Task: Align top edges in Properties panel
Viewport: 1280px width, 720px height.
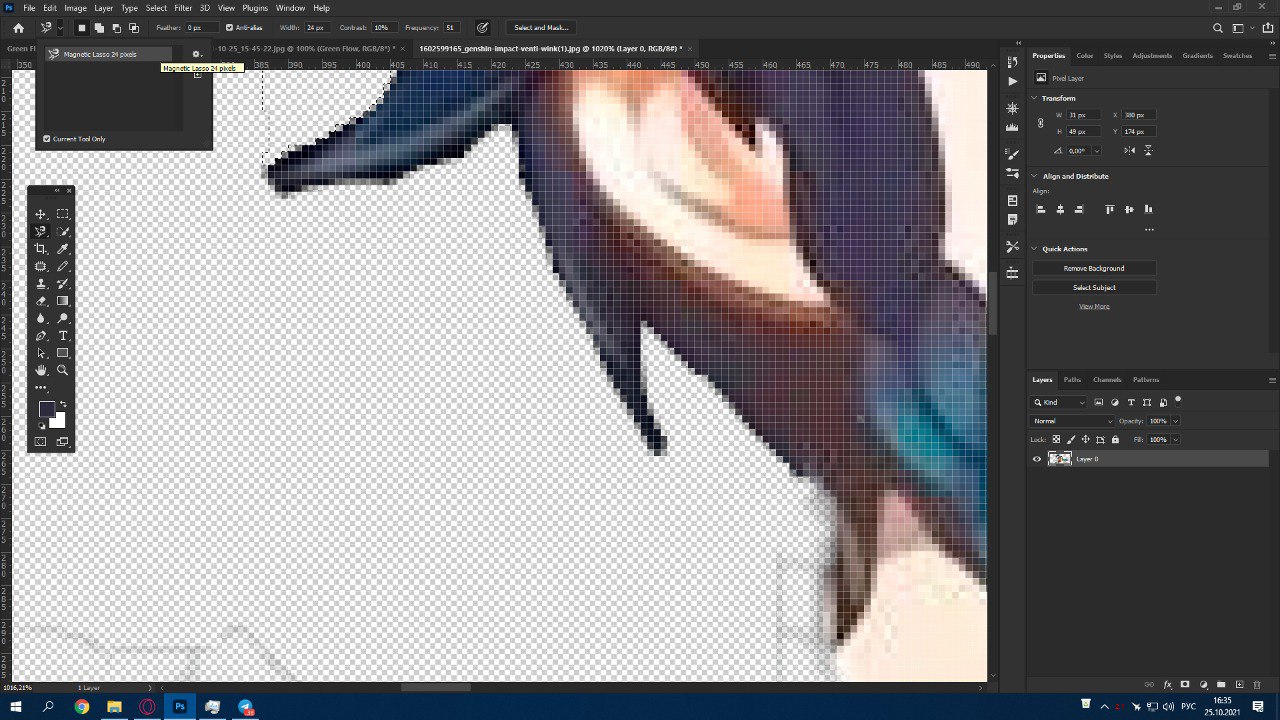Action: coord(1110,210)
